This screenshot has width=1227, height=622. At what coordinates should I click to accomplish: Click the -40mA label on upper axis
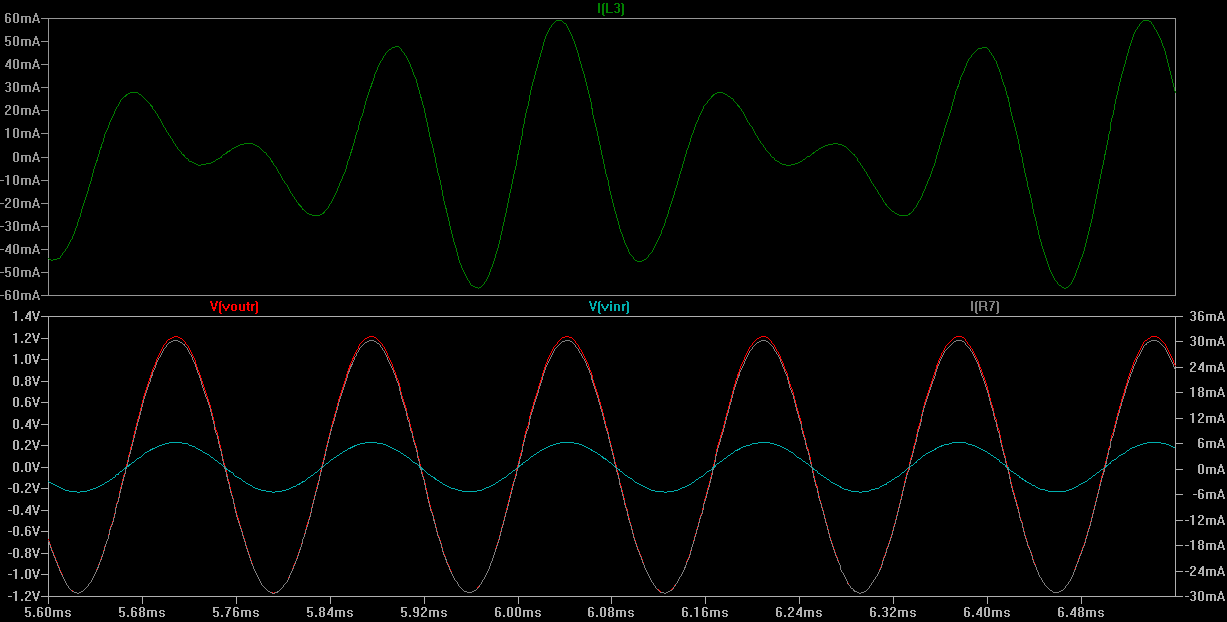20,249
